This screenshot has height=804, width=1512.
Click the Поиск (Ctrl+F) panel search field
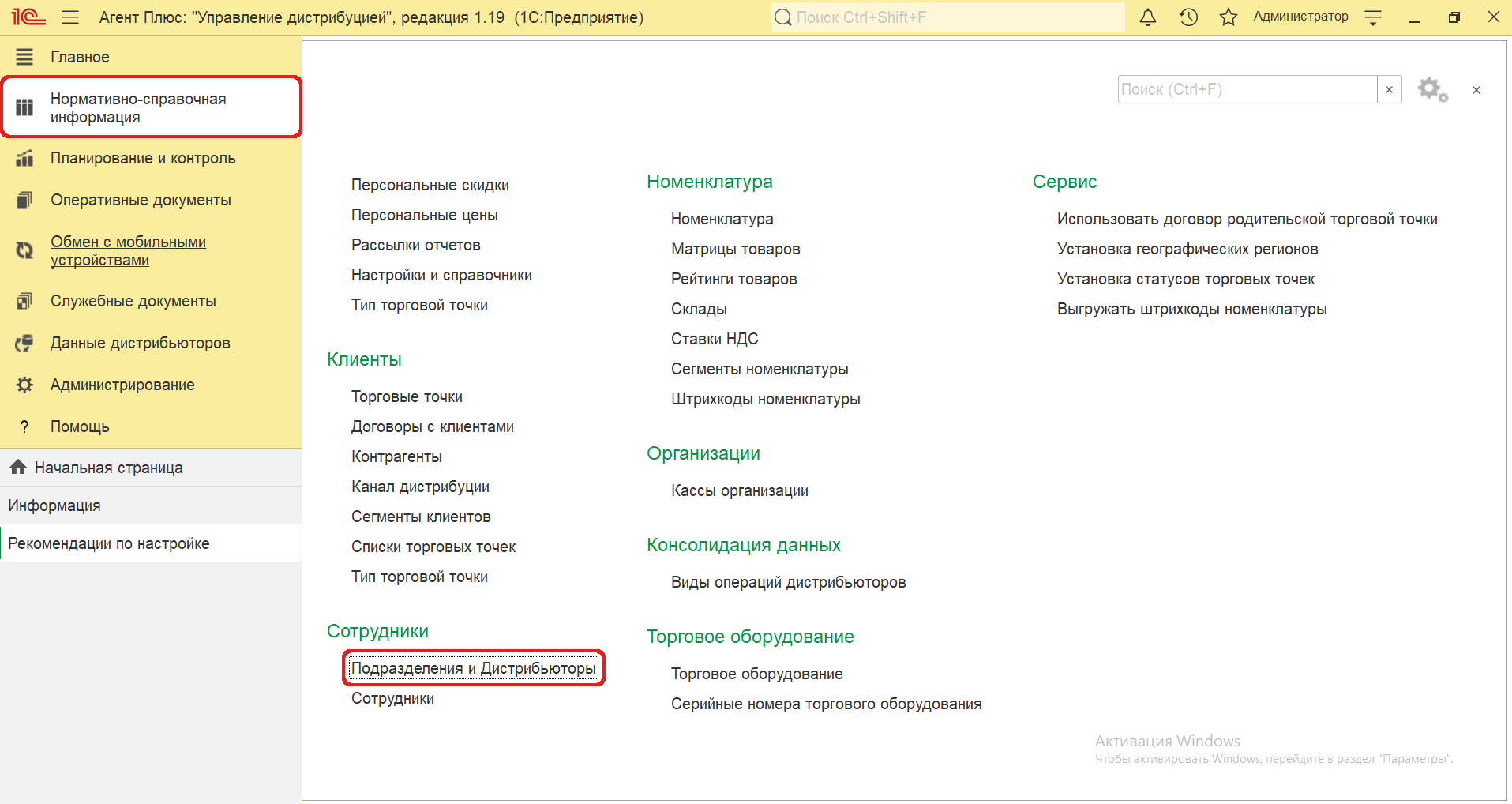click(x=1247, y=90)
